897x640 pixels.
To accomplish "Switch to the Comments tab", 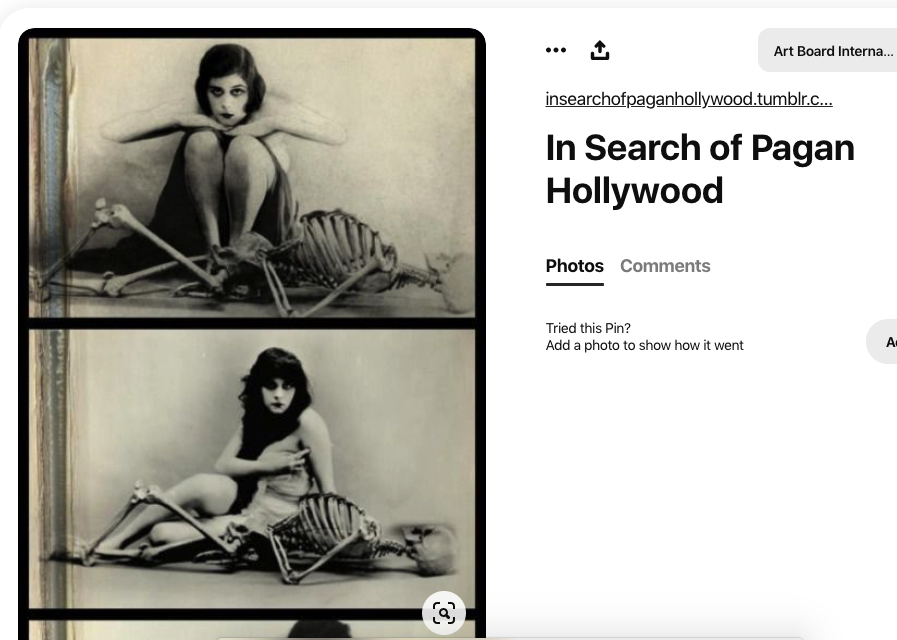I will 665,266.
